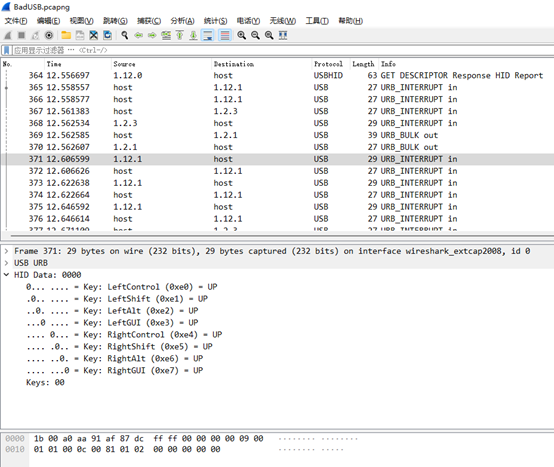Viewport: 554px width, 467px height.
Task: Sort packets by Length column
Action: click(363, 64)
